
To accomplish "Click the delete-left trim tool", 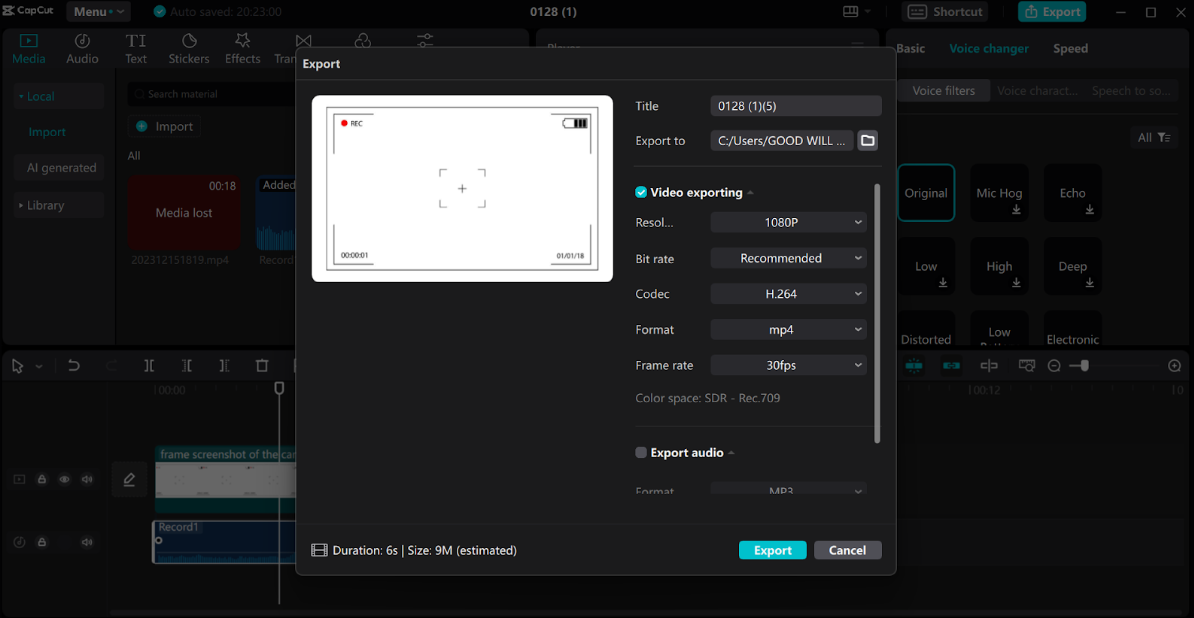I will 187,366.
